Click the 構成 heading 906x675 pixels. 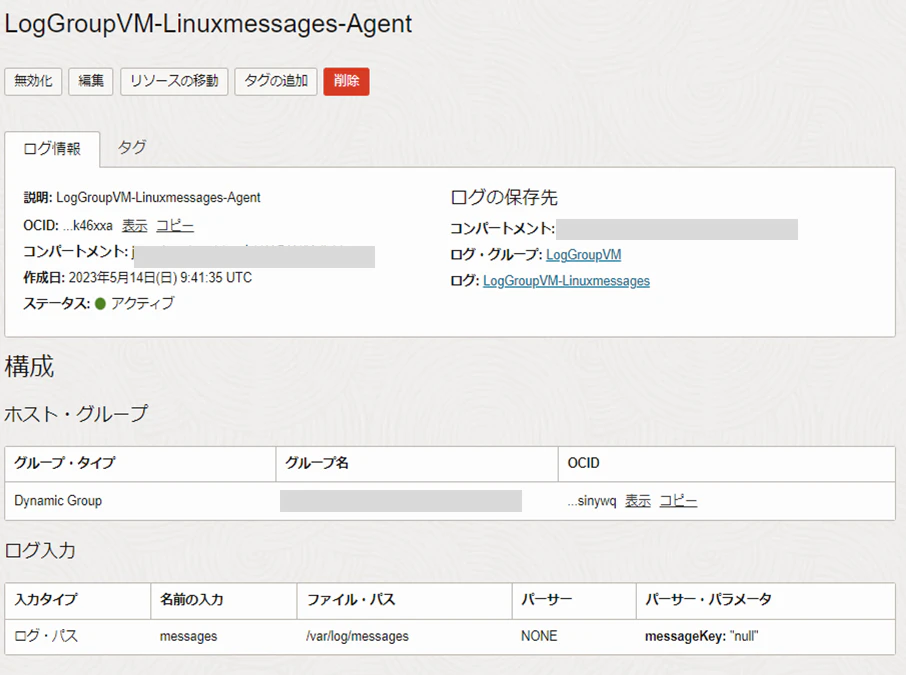click(29, 366)
